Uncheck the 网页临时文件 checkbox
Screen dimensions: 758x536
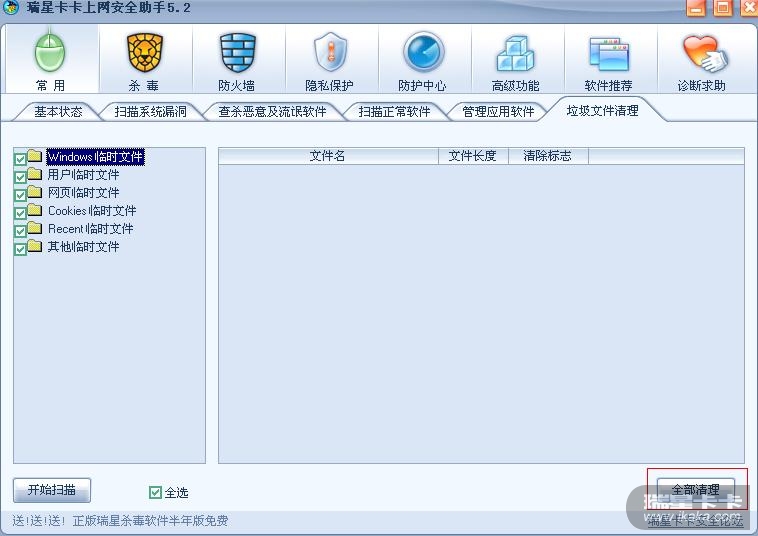[20, 195]
